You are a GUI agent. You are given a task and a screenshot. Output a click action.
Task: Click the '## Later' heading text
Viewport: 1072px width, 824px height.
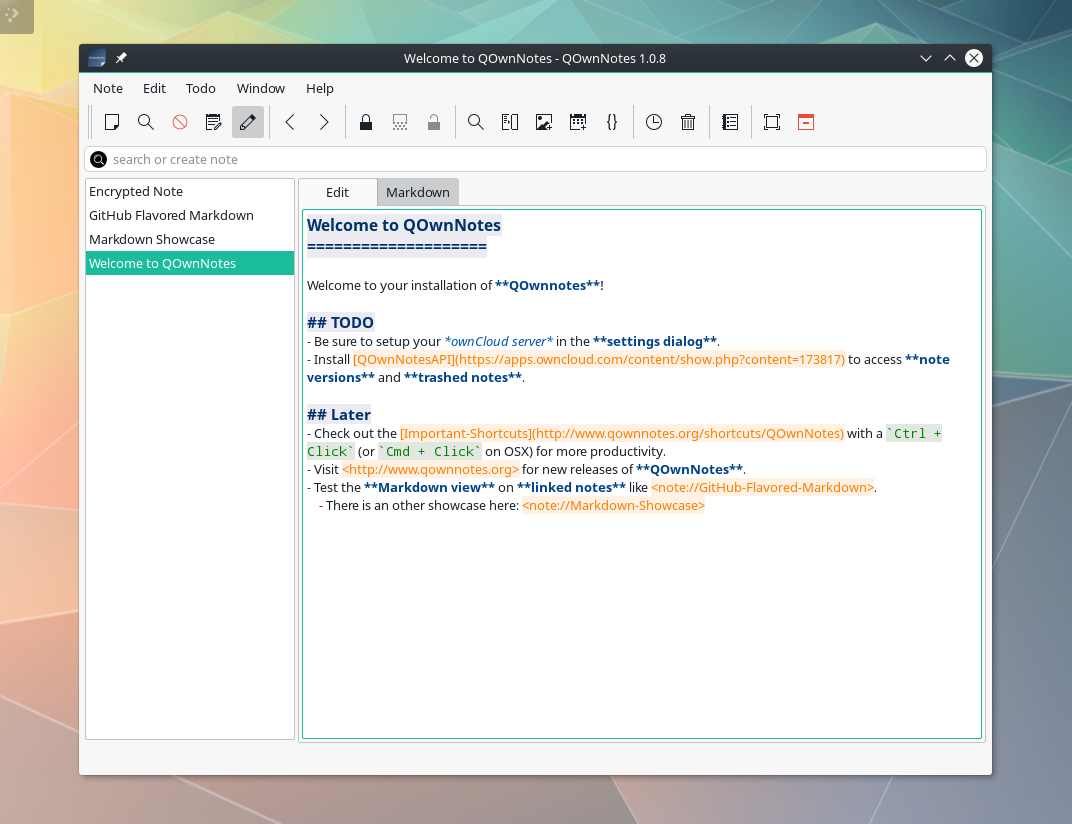pyautogui.click(x=338, y=414)
